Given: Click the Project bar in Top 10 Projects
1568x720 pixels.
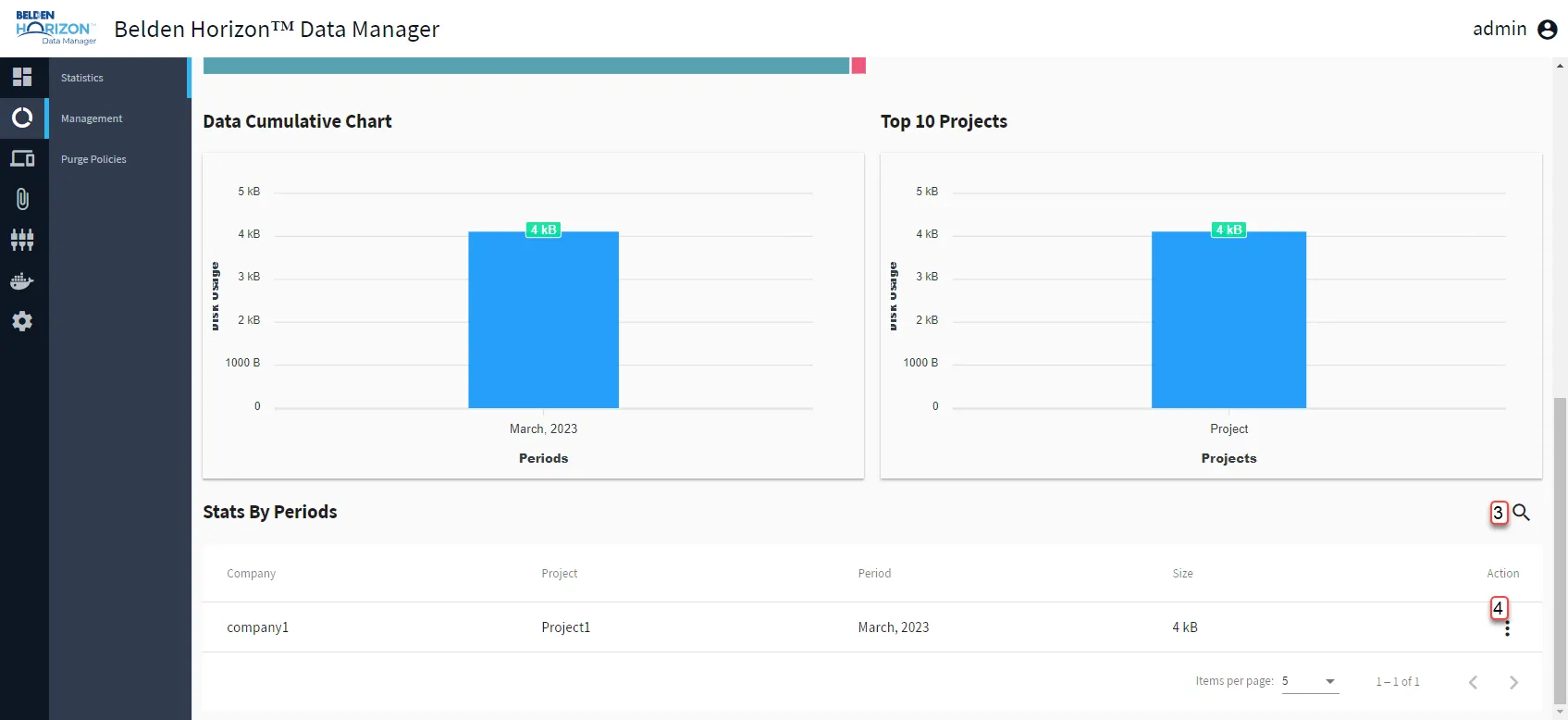Looking at the screenshot, I should (x=1228, y=319).
